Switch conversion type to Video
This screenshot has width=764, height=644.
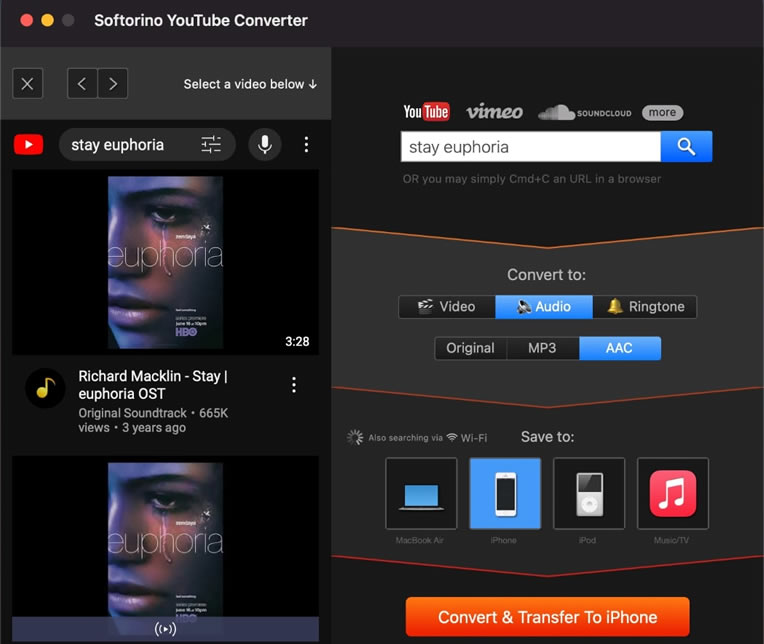pos(447,307)
